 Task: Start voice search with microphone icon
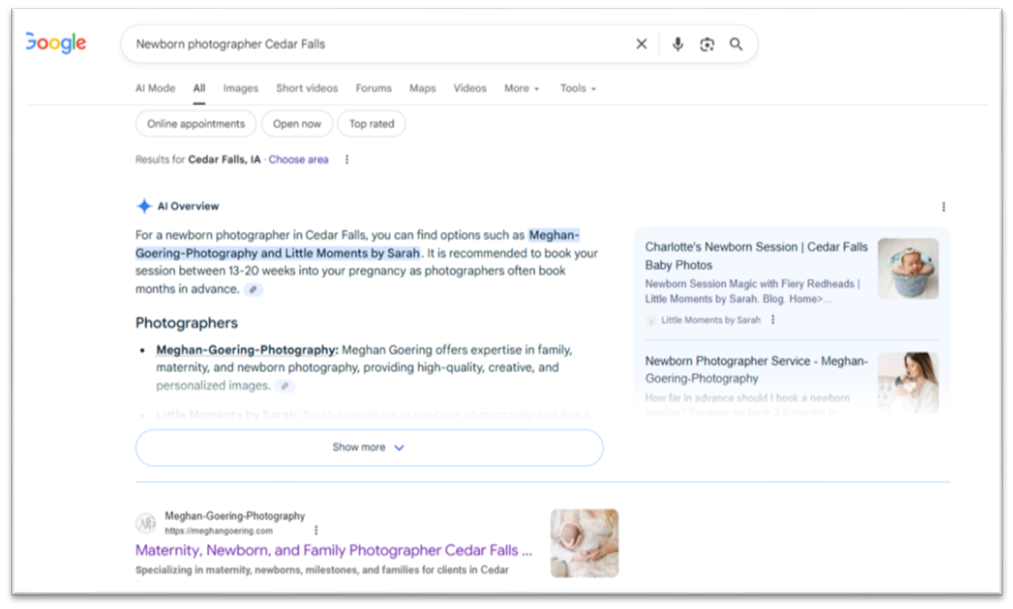tap(678, 44)
